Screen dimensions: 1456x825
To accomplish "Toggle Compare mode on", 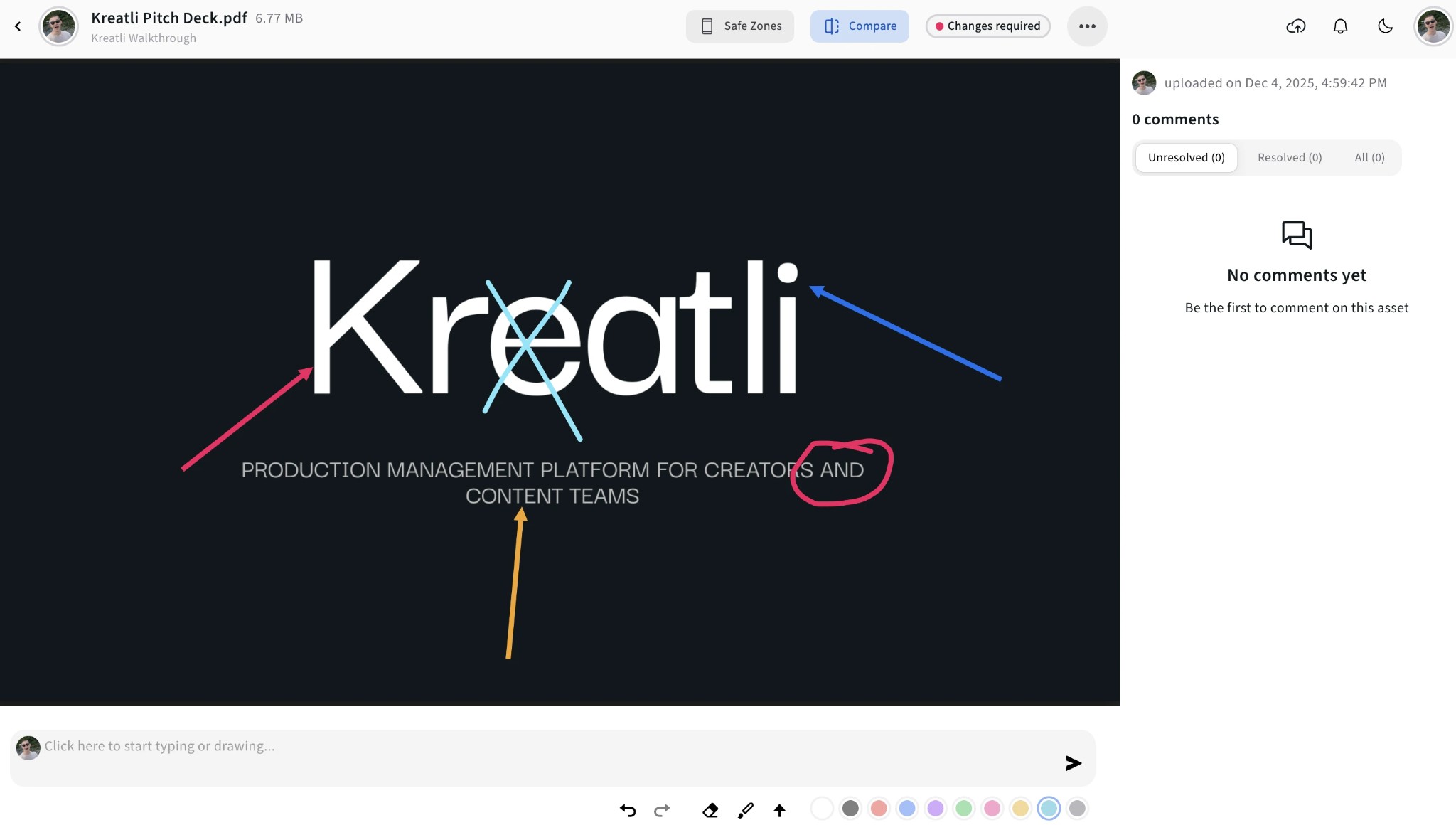I will [860, 26].
